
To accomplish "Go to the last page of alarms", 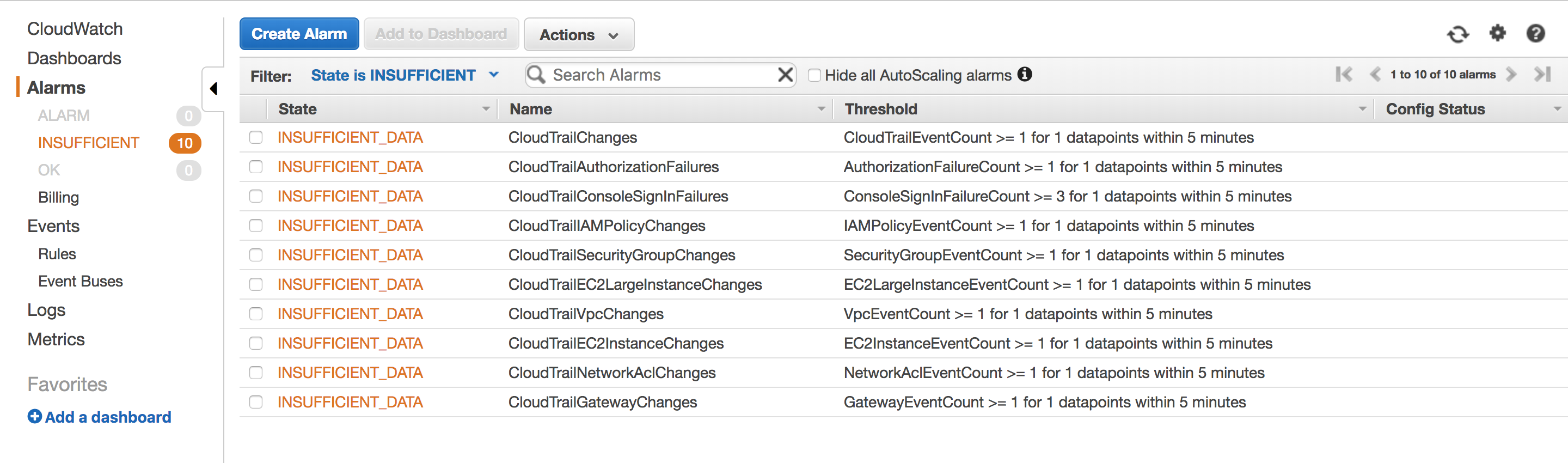I will click(1542, 74).
